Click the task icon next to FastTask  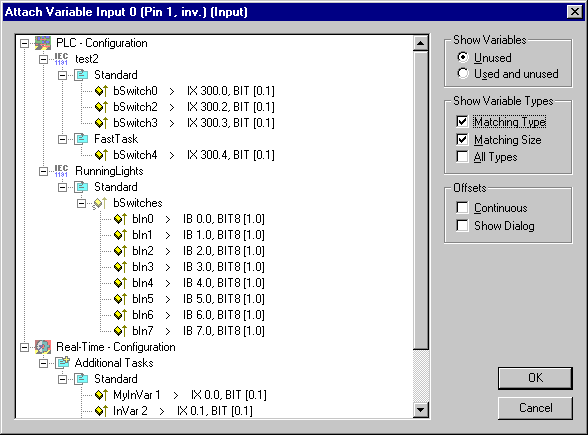coord(81,139)
